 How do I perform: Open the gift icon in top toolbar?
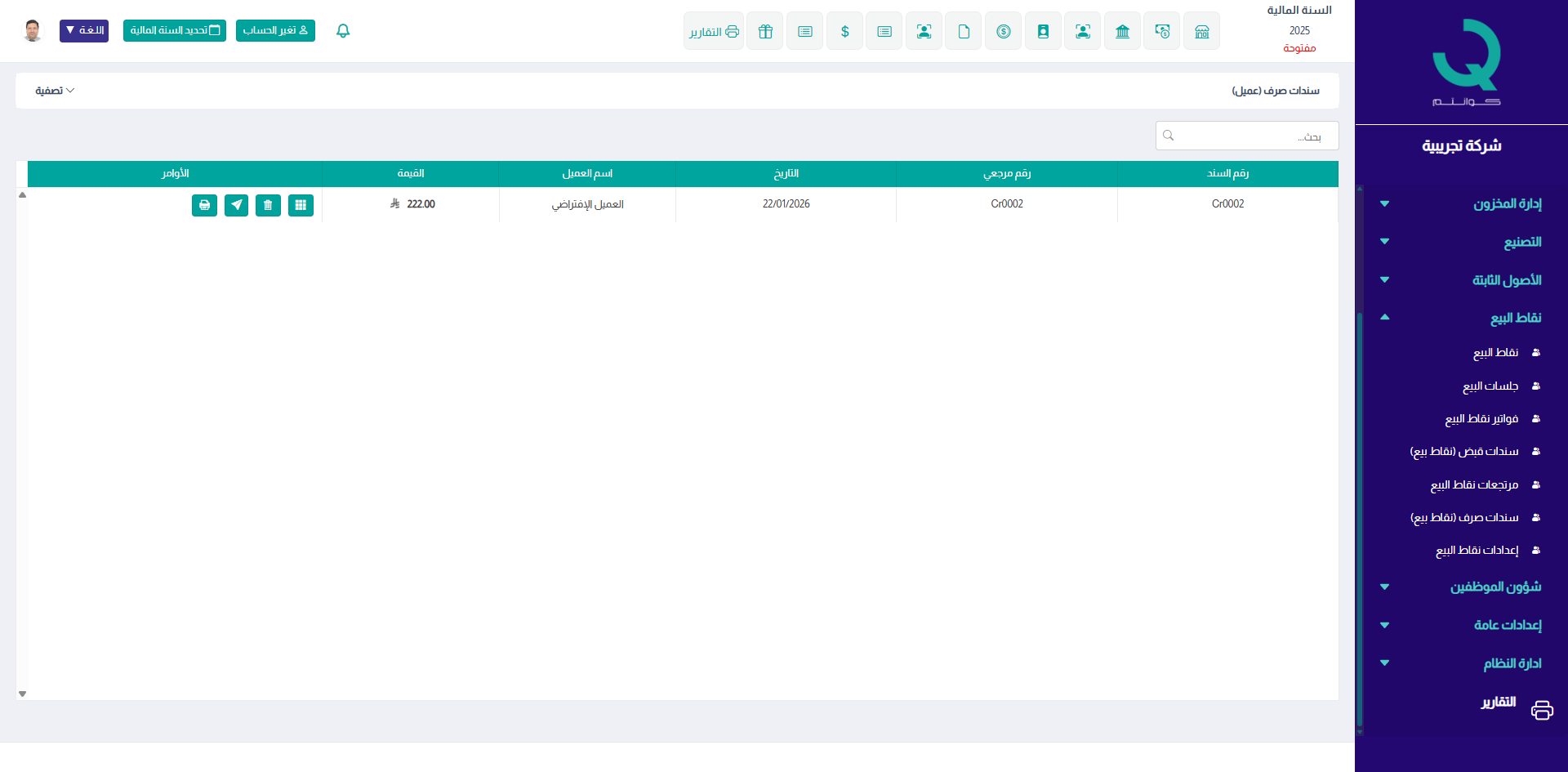point(764,31)
